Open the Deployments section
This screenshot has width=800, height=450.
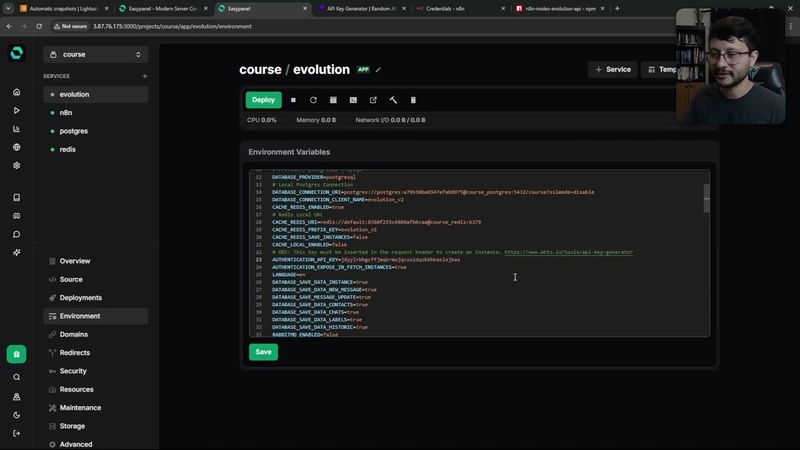(95, 297)
